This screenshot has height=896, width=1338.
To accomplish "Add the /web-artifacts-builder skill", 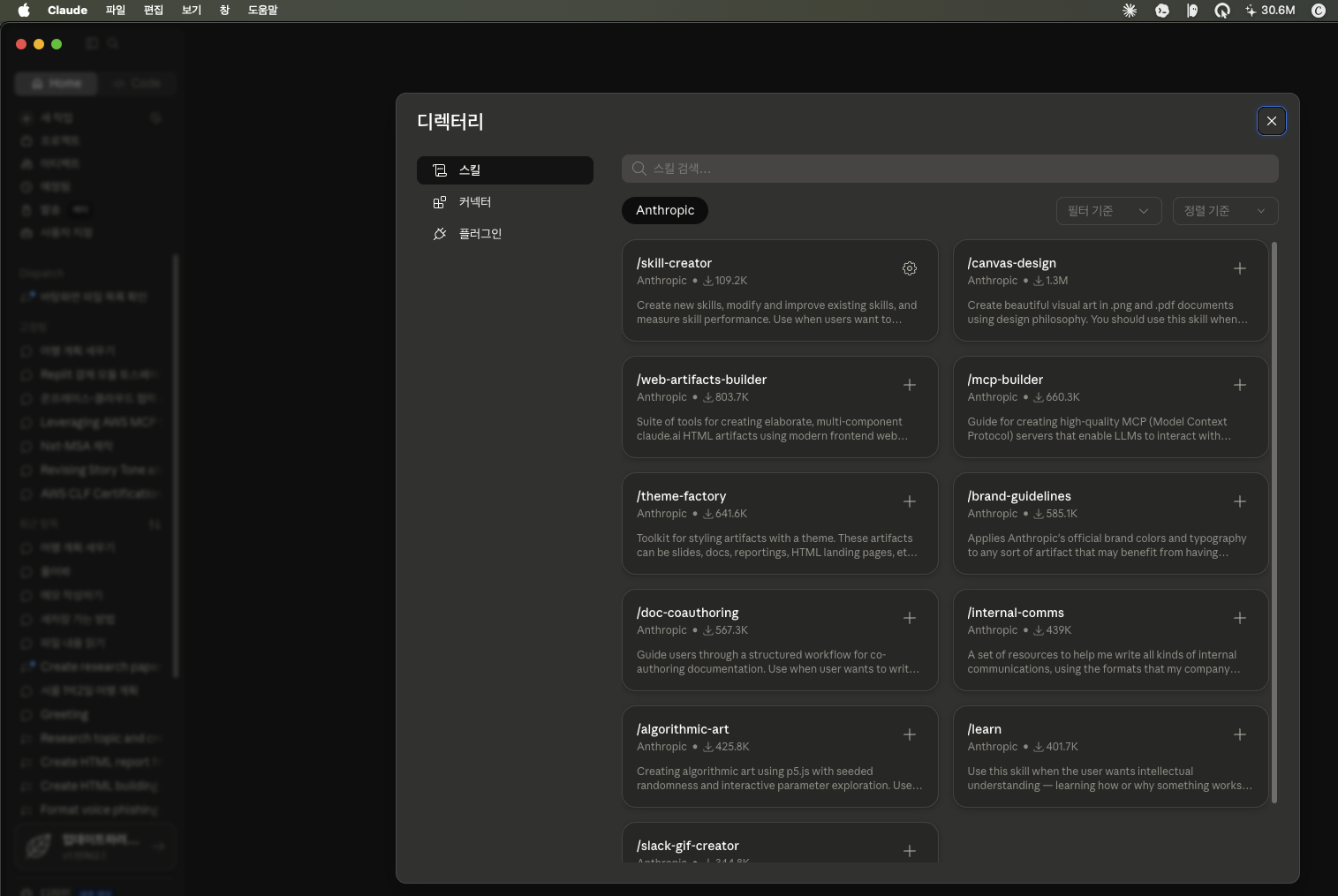I will [x=910, y=385].
